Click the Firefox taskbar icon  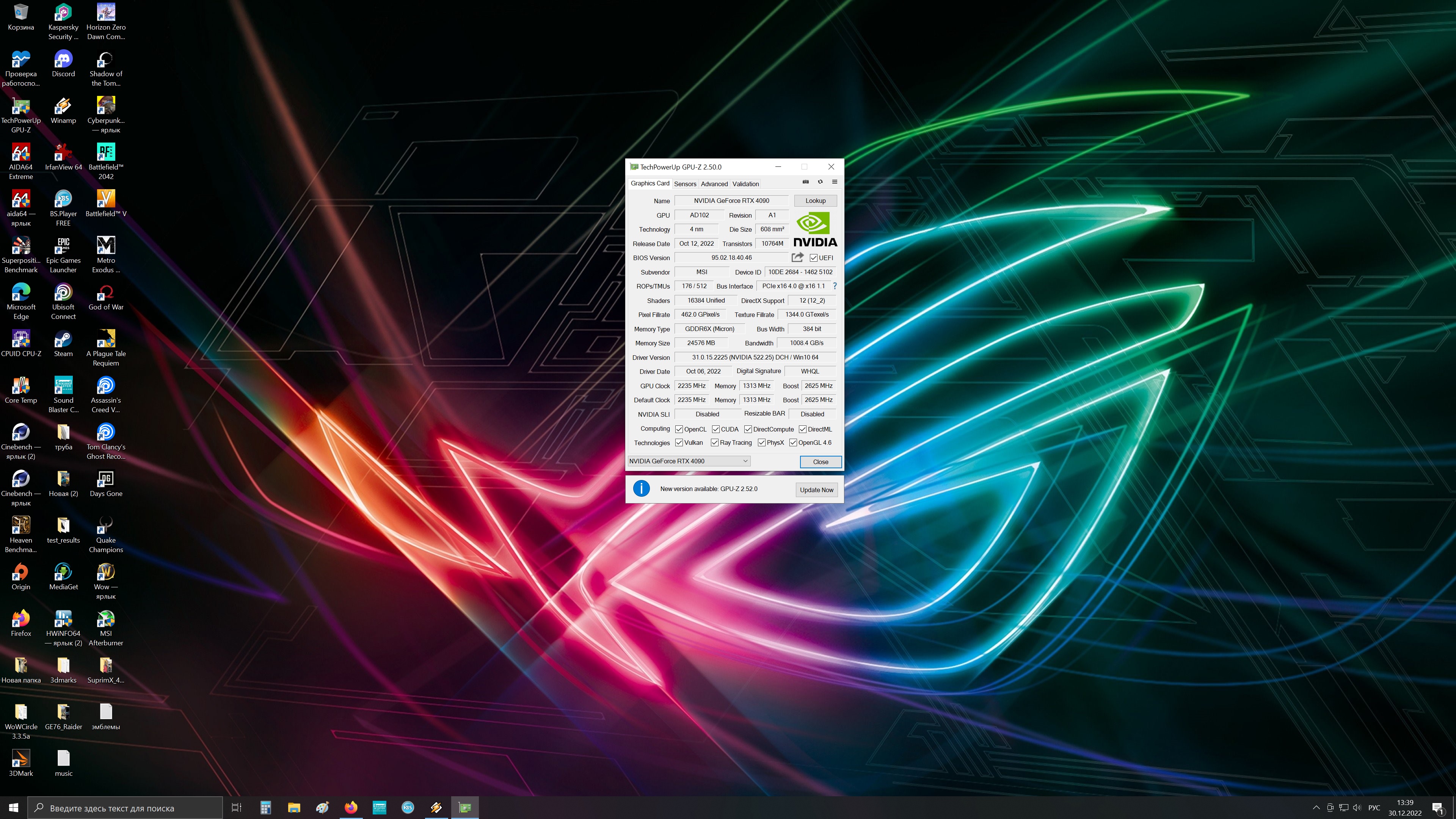click(x=351, y=808)
